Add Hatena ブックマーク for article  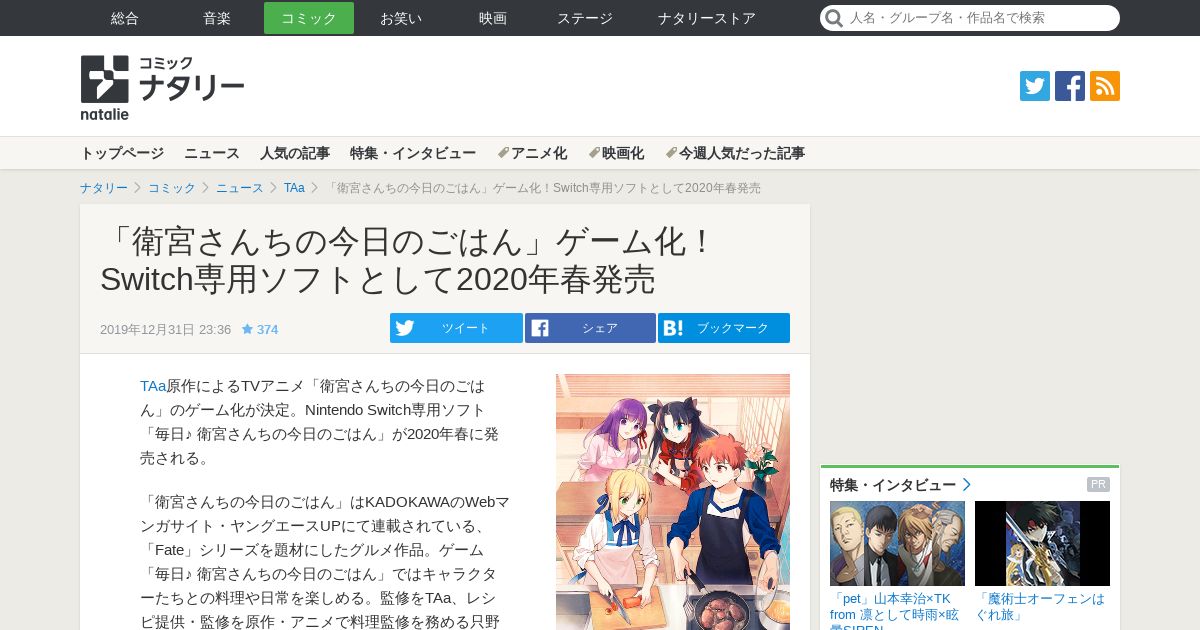[x=724, y=328]
